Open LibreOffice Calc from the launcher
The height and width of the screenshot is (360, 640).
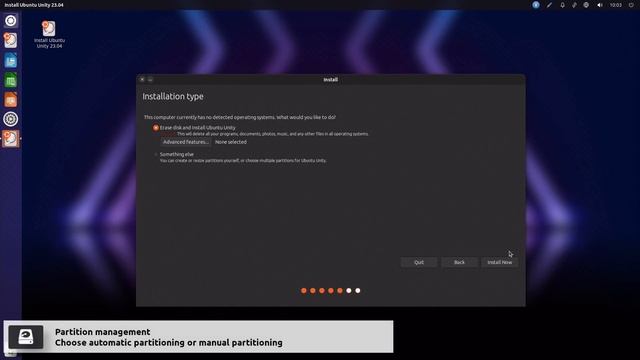[x=11, y=80]
